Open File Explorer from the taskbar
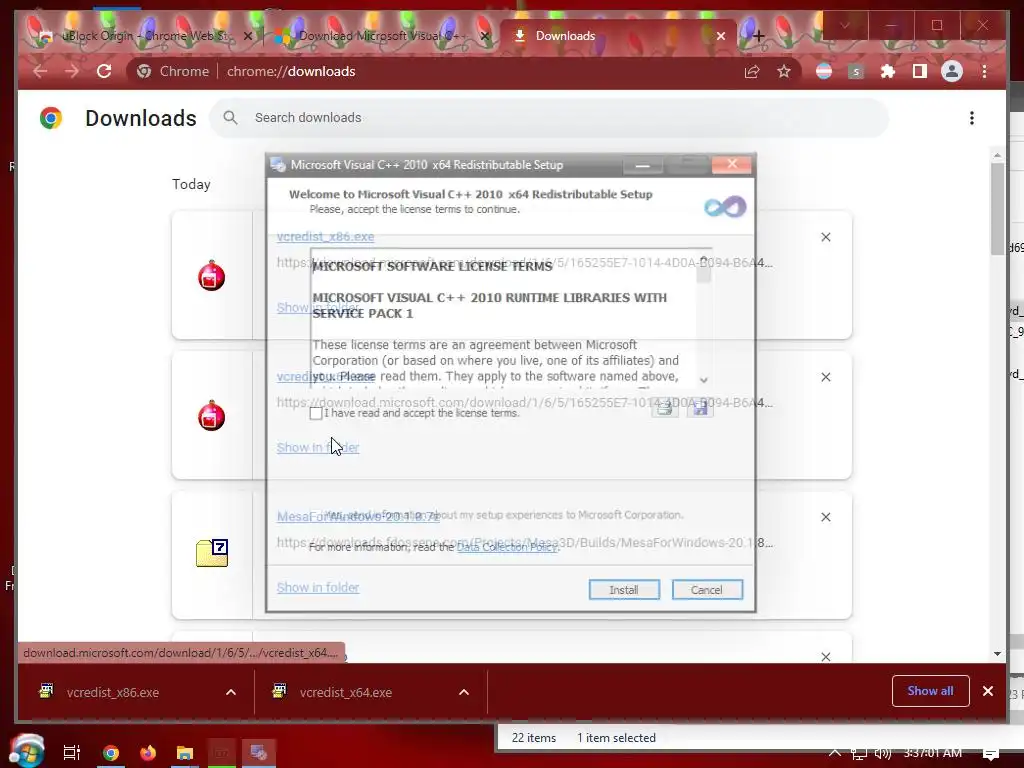1024x768 pixels. 185,753
